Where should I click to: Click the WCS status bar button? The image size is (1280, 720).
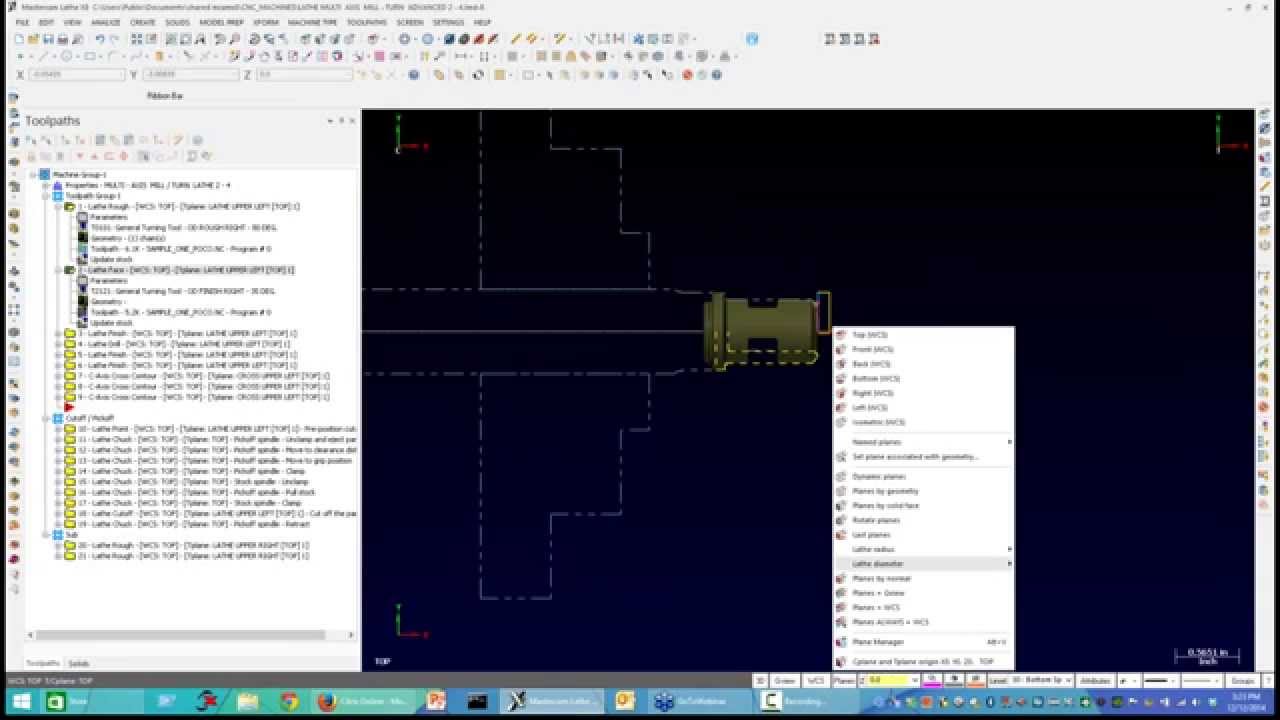(816, 680)
